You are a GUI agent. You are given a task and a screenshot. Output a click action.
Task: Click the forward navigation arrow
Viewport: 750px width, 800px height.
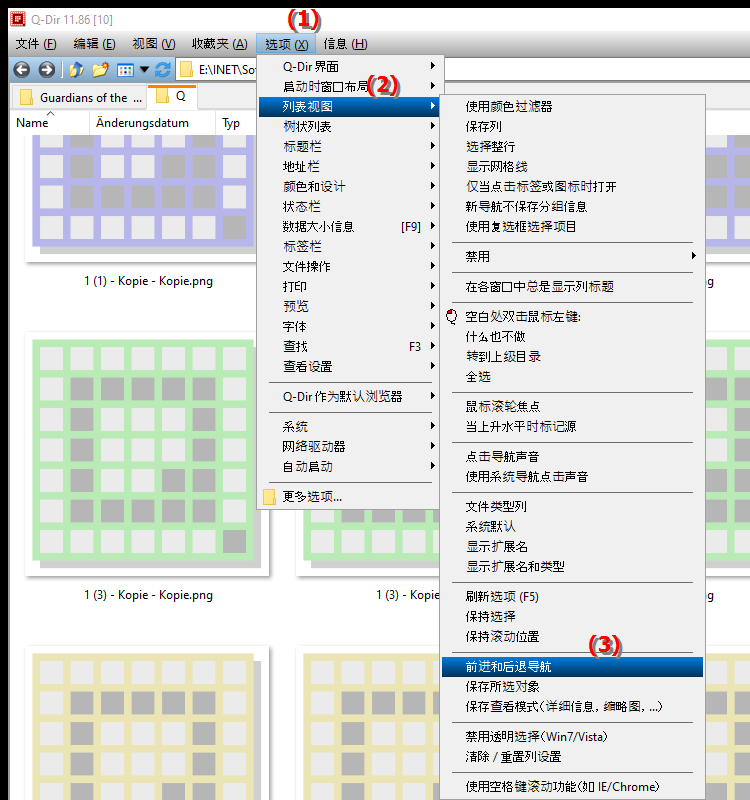click(46, 69)
